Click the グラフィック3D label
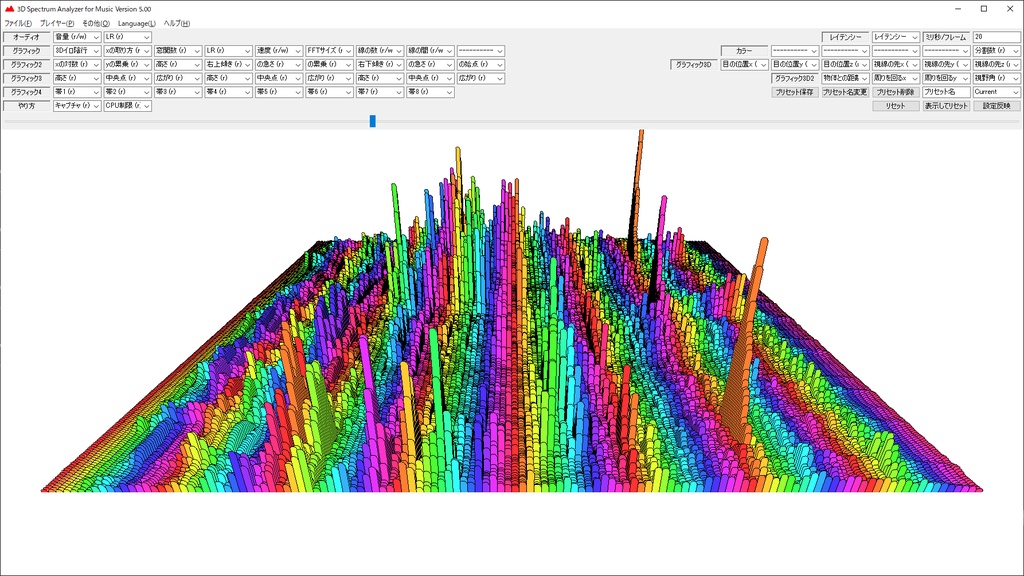 click(694, 65)
